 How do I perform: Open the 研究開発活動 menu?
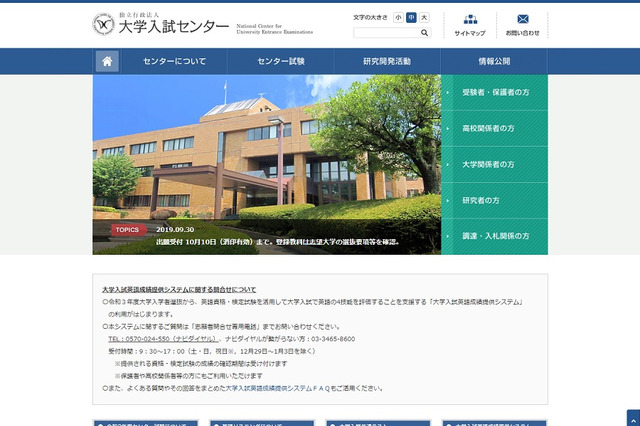click(387, 61)
